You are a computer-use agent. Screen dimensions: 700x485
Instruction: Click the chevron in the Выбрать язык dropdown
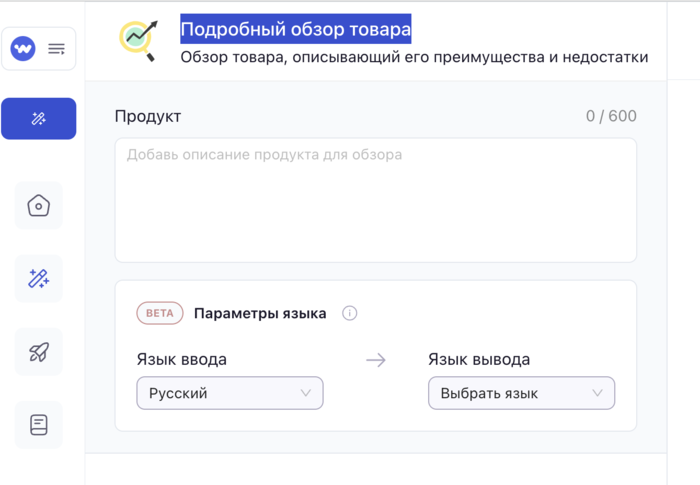coord(598,393)
